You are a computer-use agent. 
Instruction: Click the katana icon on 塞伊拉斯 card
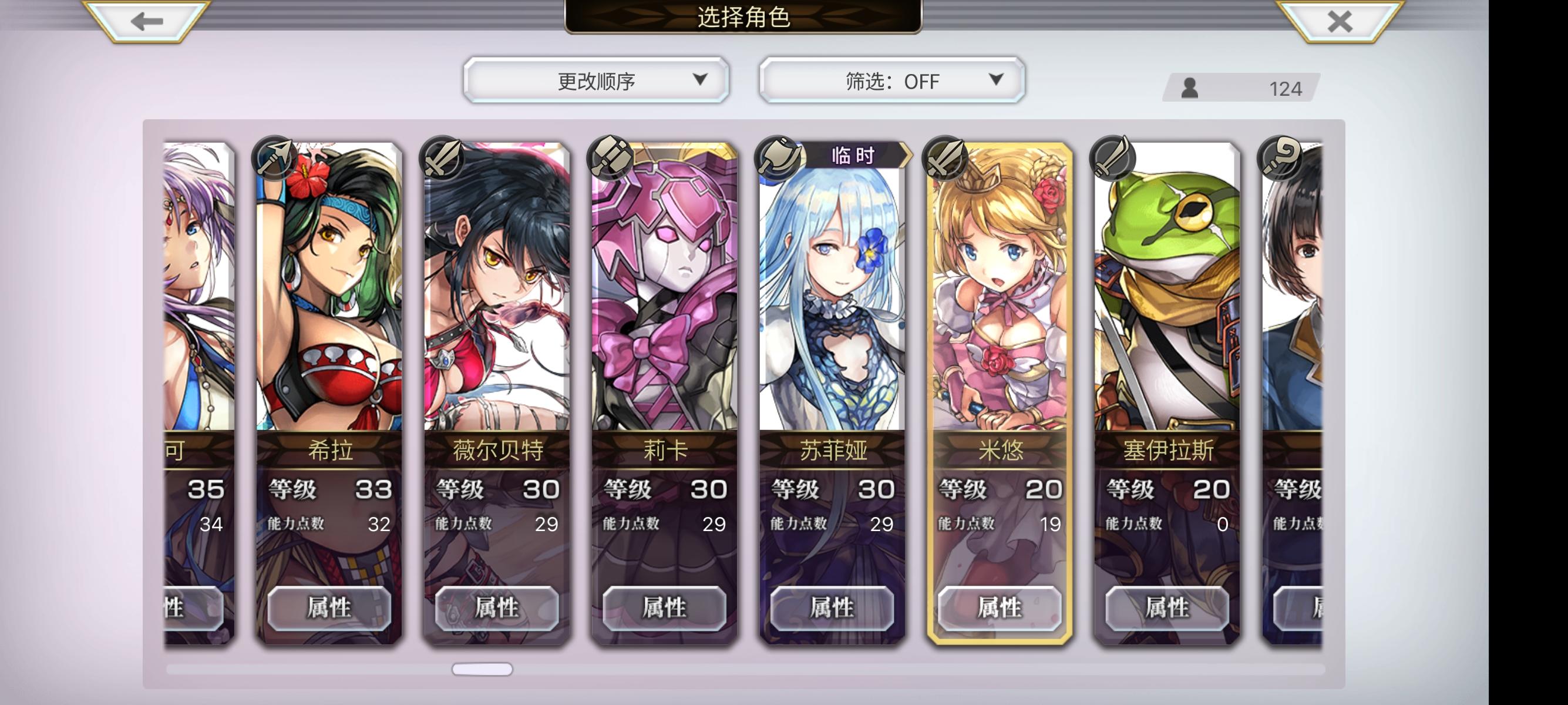pos(1113,157)
